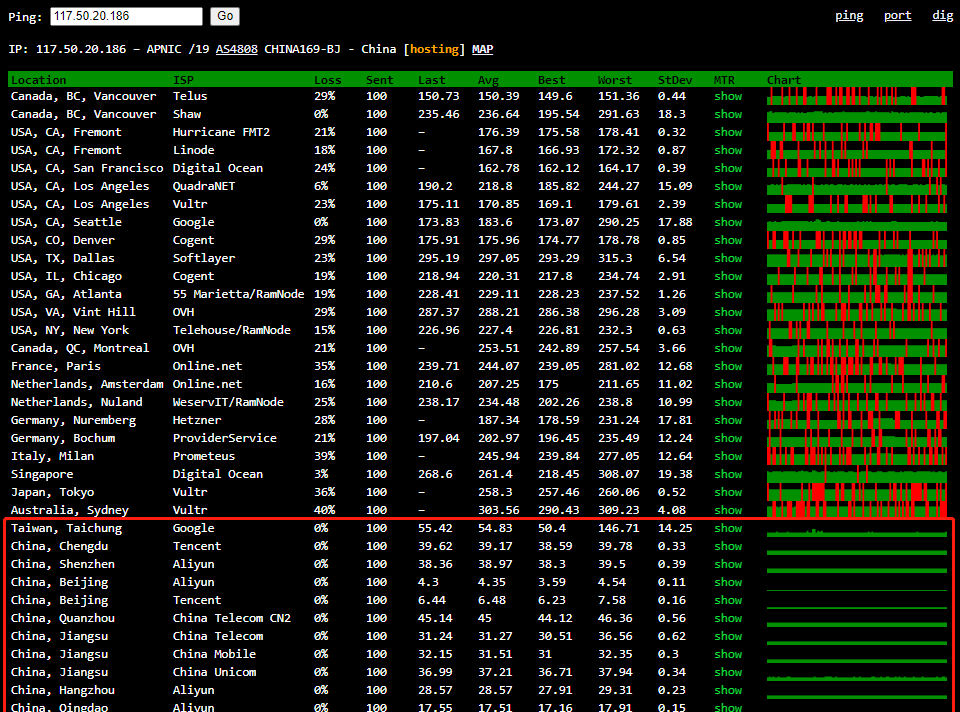Show MTR for Jiangsu China Unicom row
The width and height of the screenshot is (960, 712).
[728, 672]
